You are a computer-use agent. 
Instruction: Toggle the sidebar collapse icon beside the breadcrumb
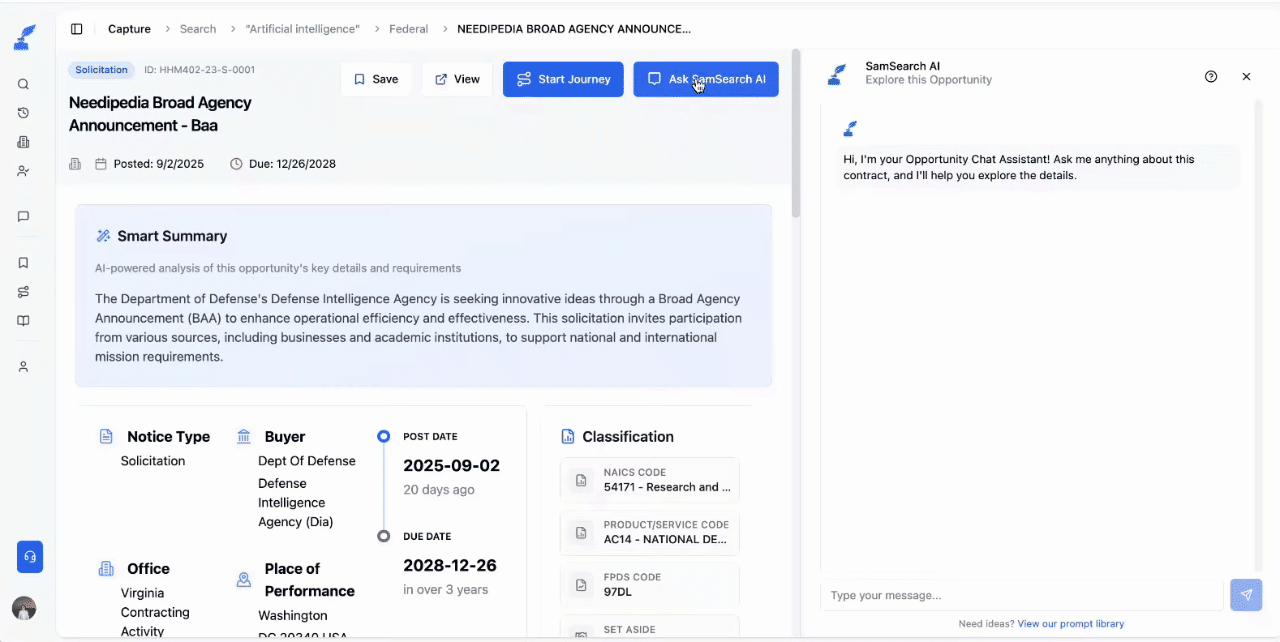pyautogui.click(x=77, y=28)
